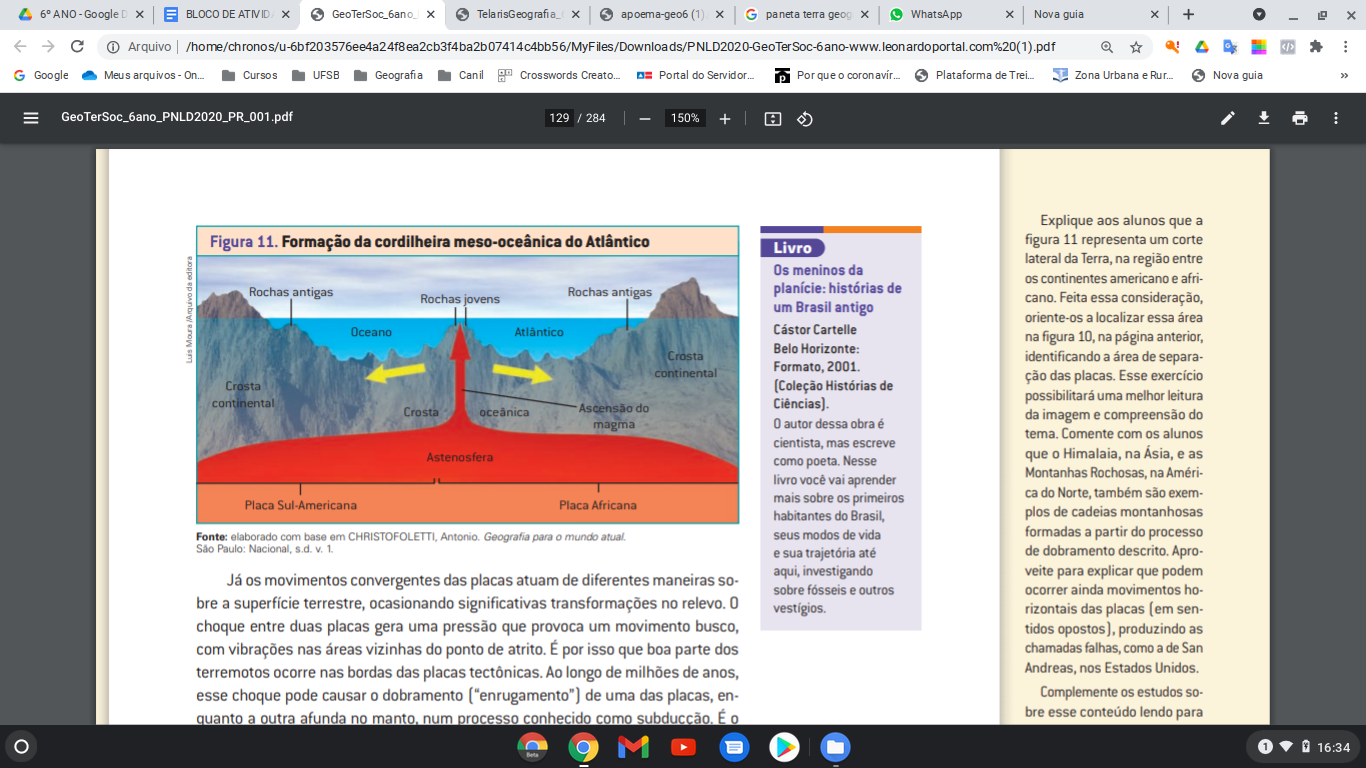Click the 150% zoom level field
Screen dimensions: 1366x768
[x=685, y=118]
